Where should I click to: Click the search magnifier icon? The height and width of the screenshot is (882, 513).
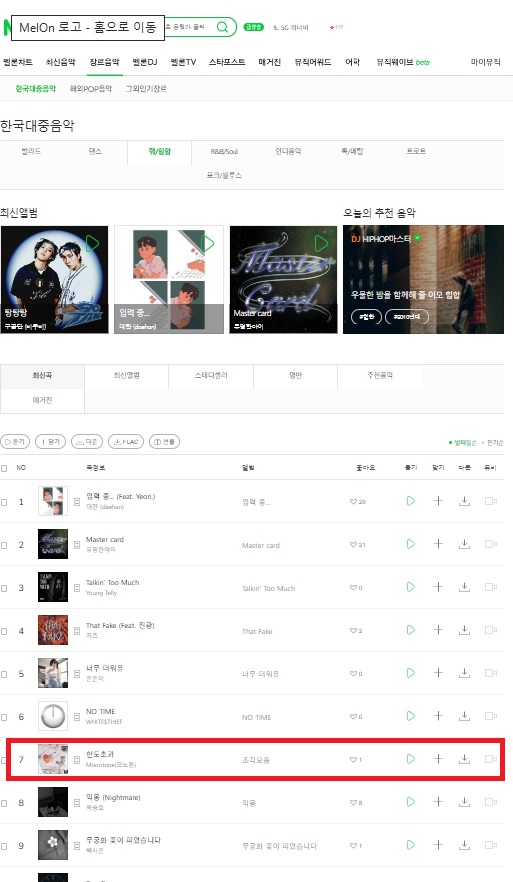pyautogui.click(x=223, y=27)
